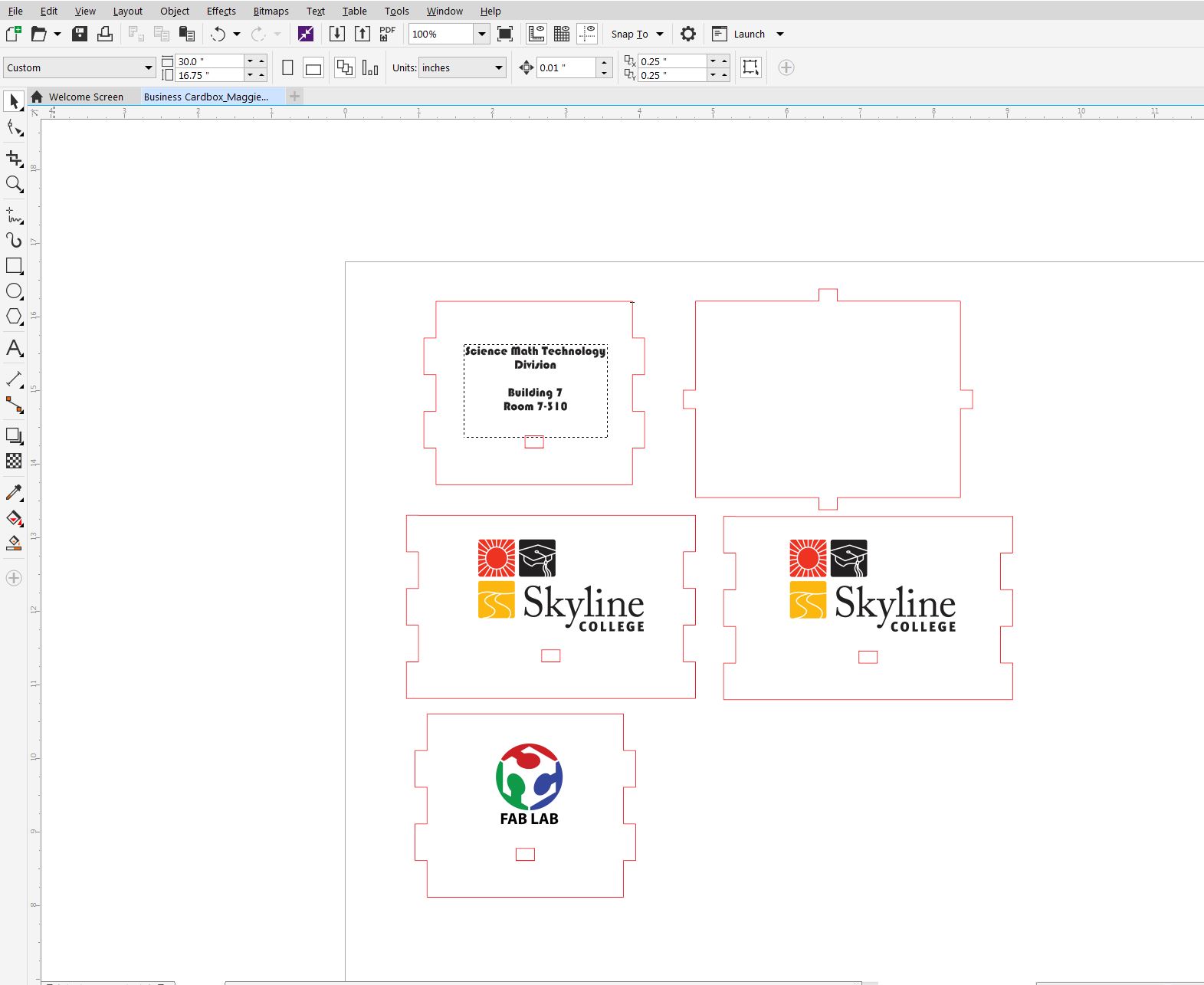
Task: Open the Layout menu
Action: pos(128,11)
